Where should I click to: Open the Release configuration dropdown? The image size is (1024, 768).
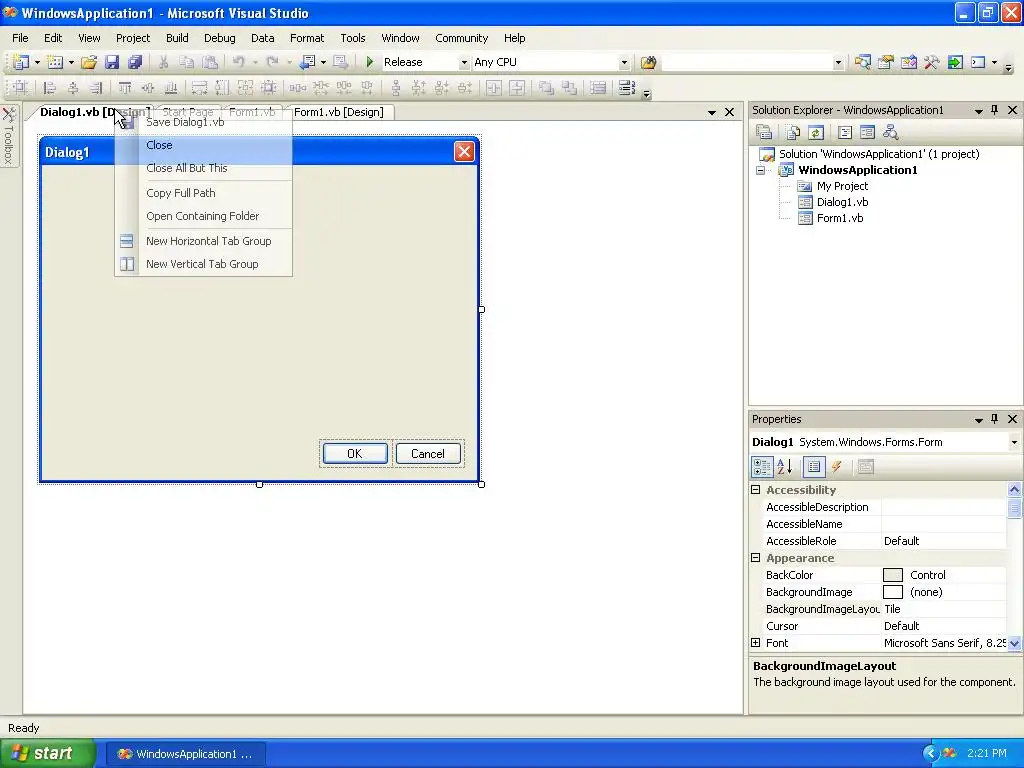pyautogui.click(x=464, y=63)
